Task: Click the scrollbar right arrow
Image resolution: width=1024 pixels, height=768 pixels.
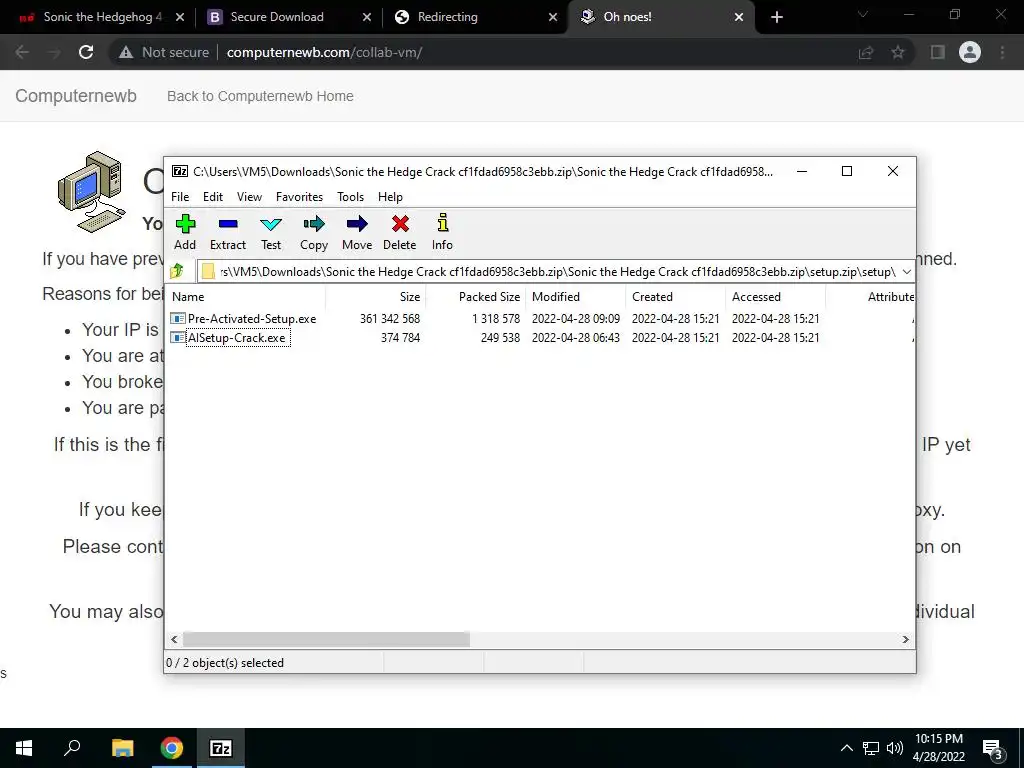Action: (x=906, y=639)
